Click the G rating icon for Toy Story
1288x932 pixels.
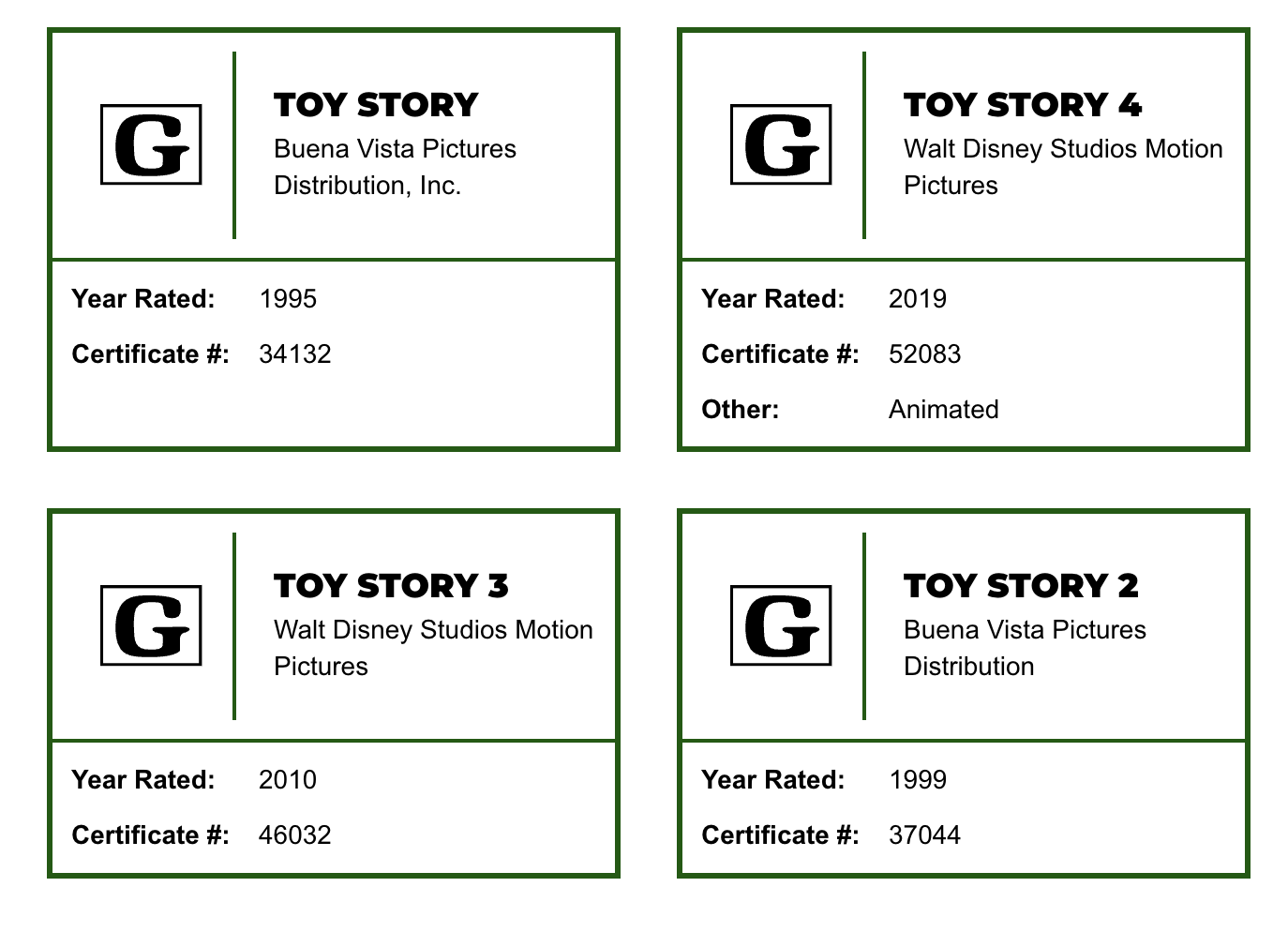click(x=151, y=144)
